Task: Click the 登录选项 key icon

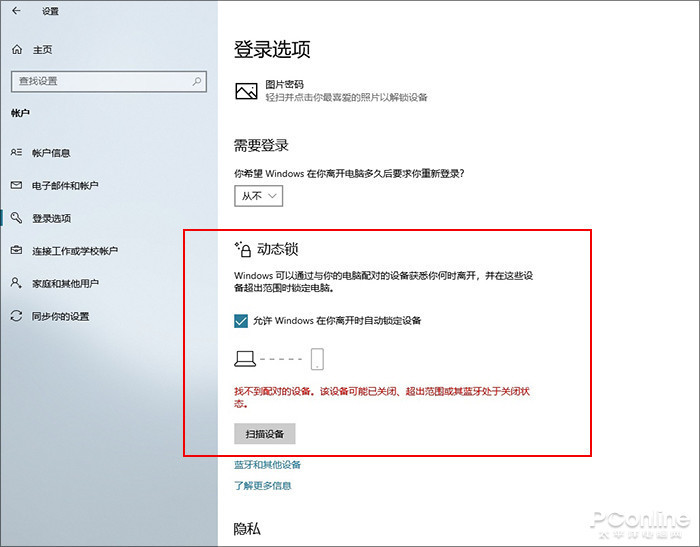Action: click(16, 218)
